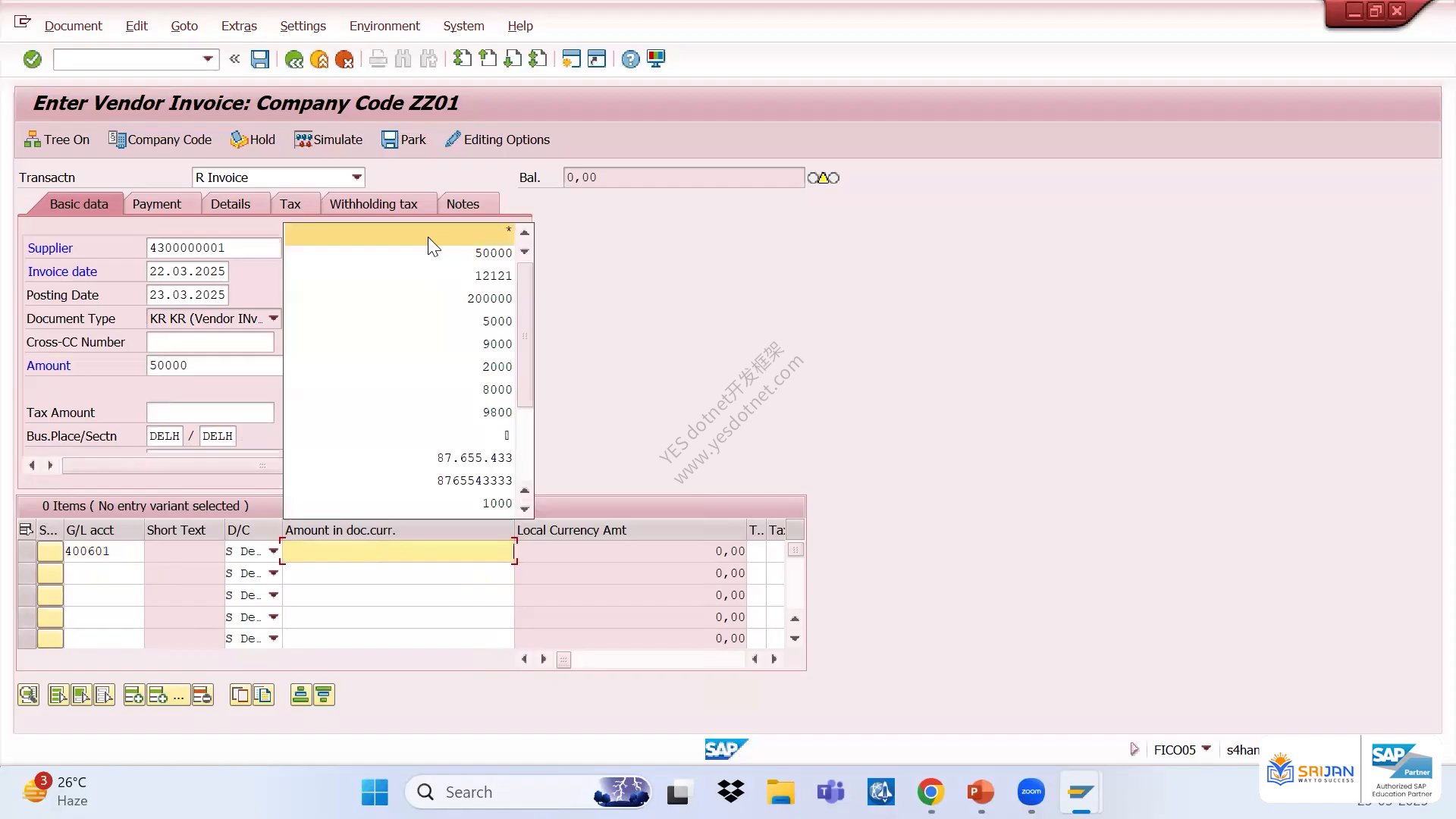Click the Park button
Screen dimensions: 1456x819
pos(403,140)
